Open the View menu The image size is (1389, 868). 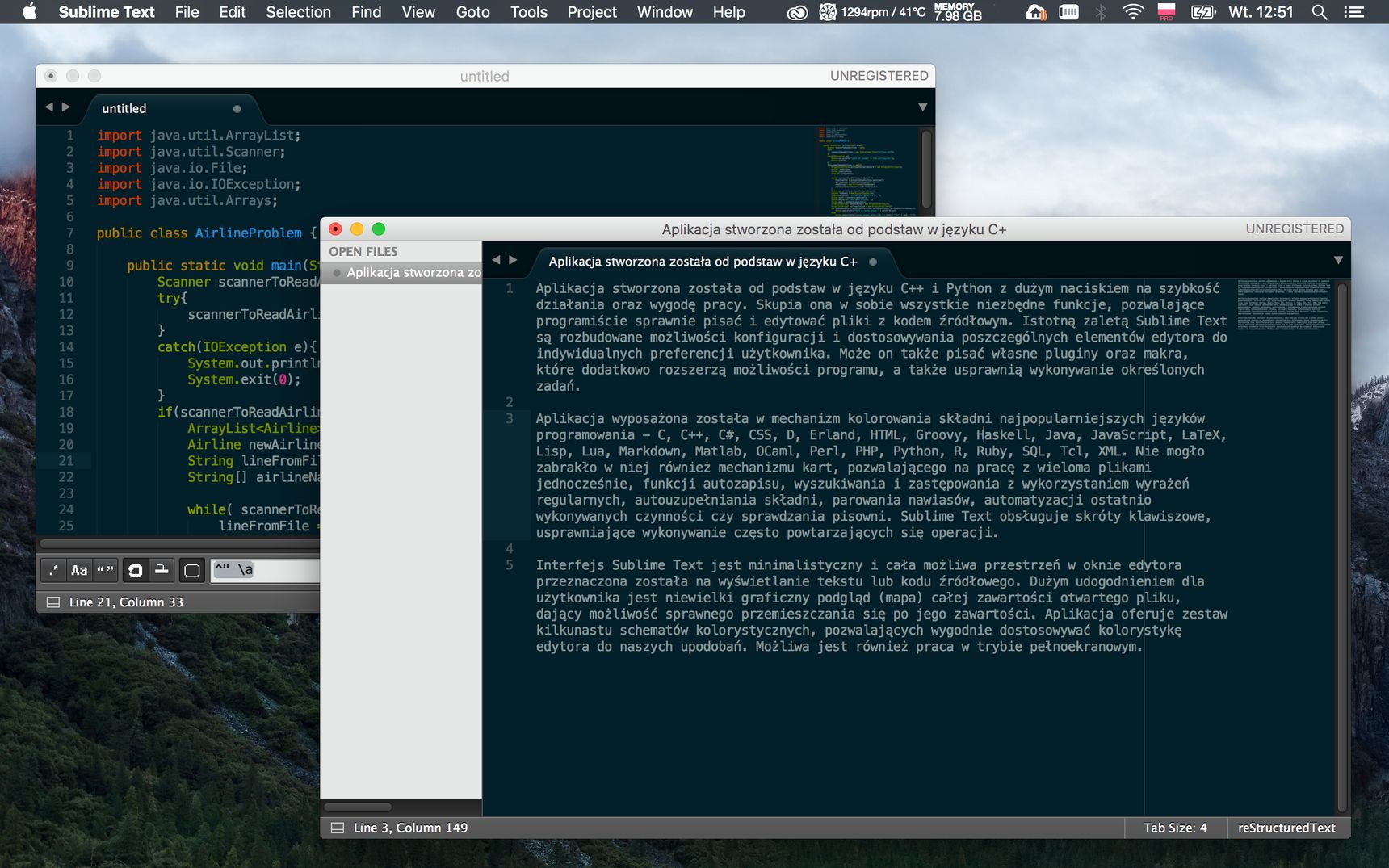click(x=418, y=12)
